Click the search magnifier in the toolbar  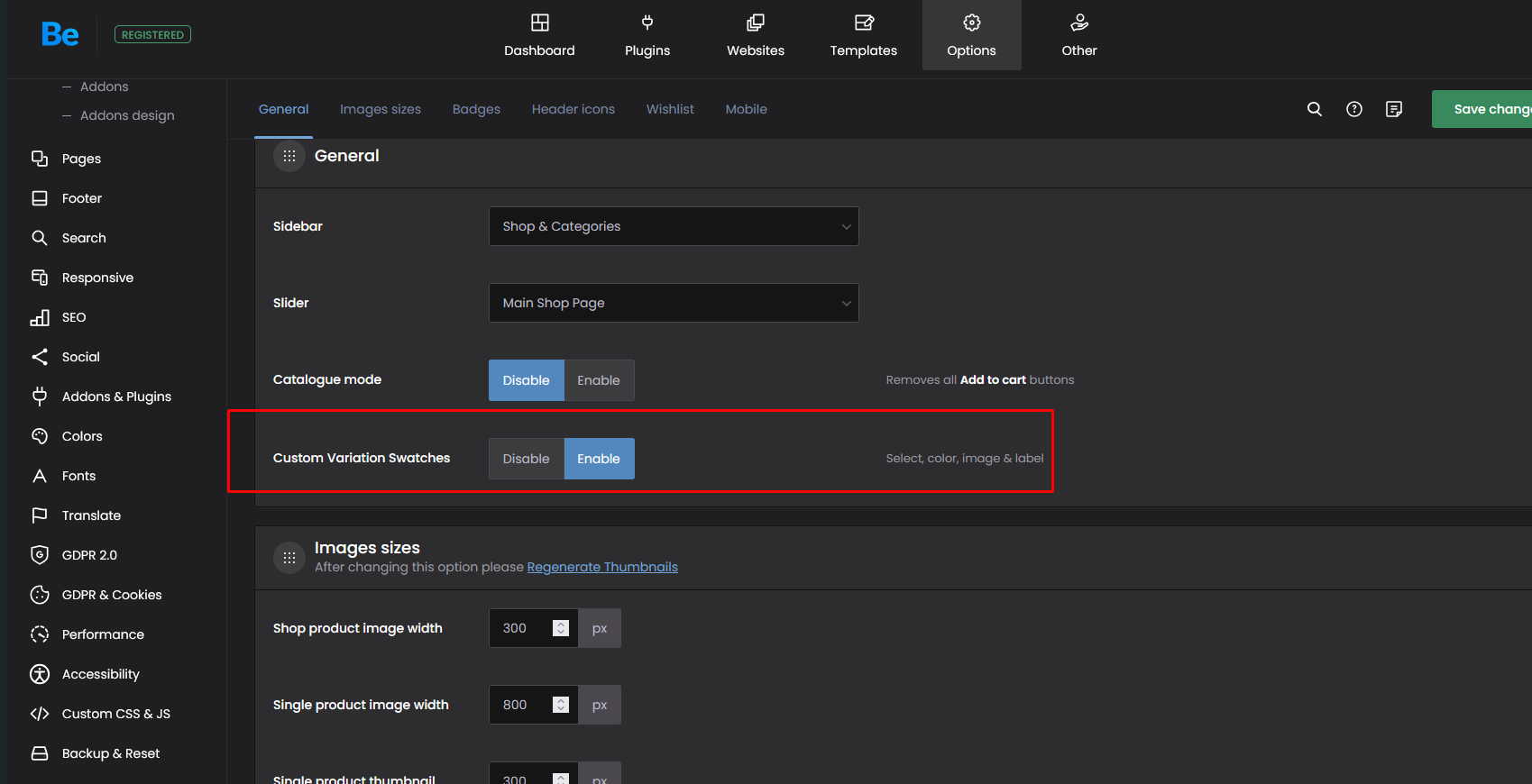[1315, 109]
